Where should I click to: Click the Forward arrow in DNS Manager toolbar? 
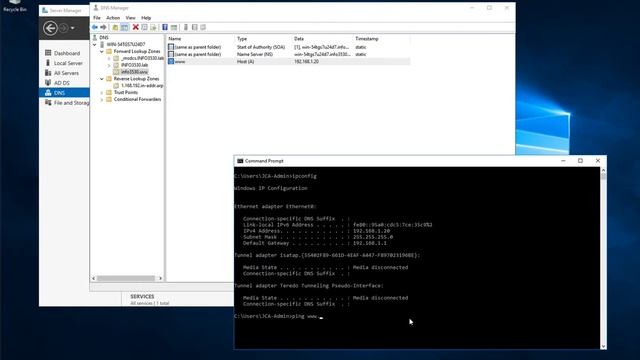(x=103, y=27)
